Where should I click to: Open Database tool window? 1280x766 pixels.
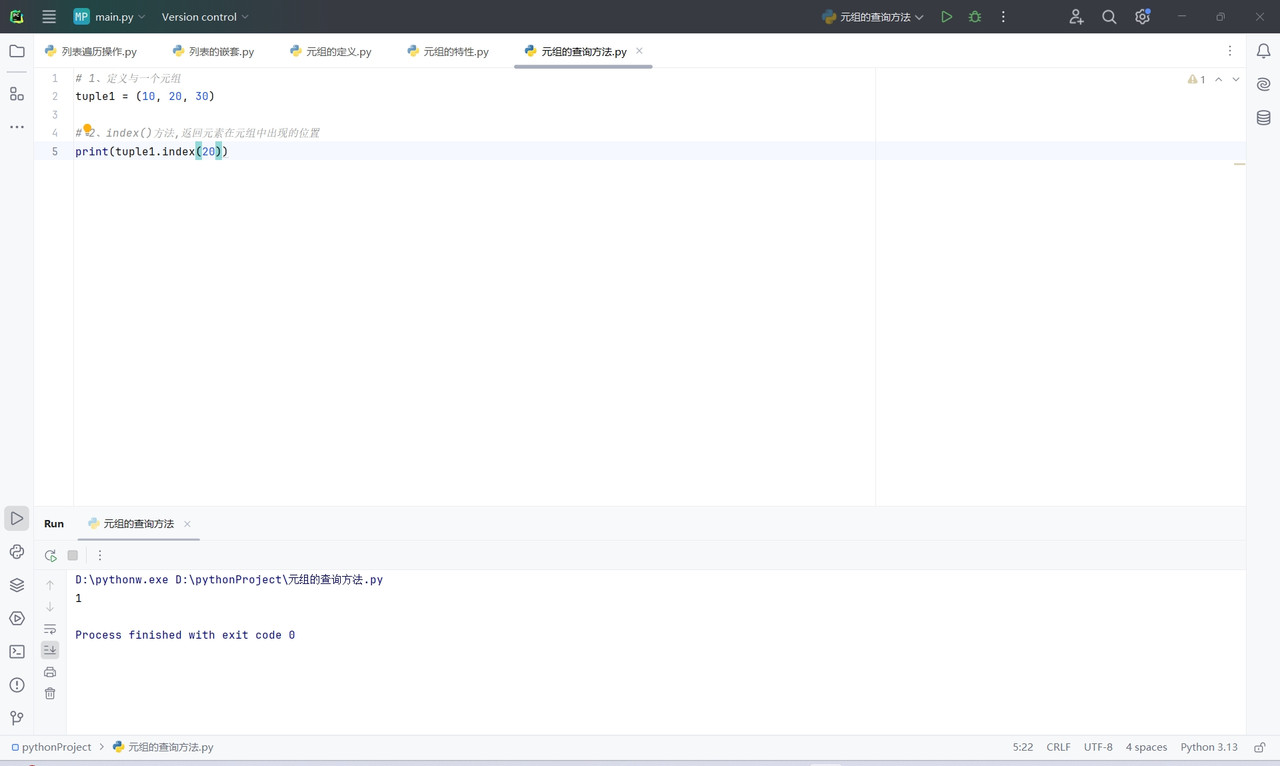point(1264,118)
